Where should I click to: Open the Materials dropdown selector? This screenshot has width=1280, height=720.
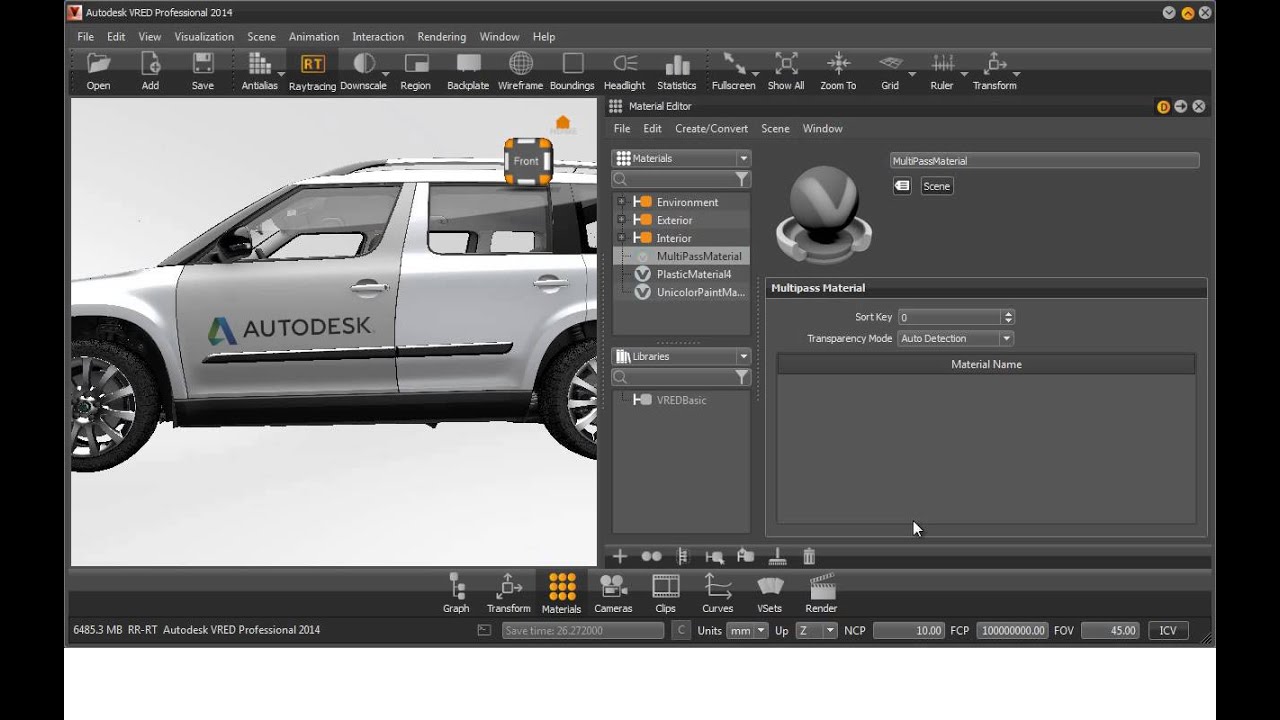682,158
